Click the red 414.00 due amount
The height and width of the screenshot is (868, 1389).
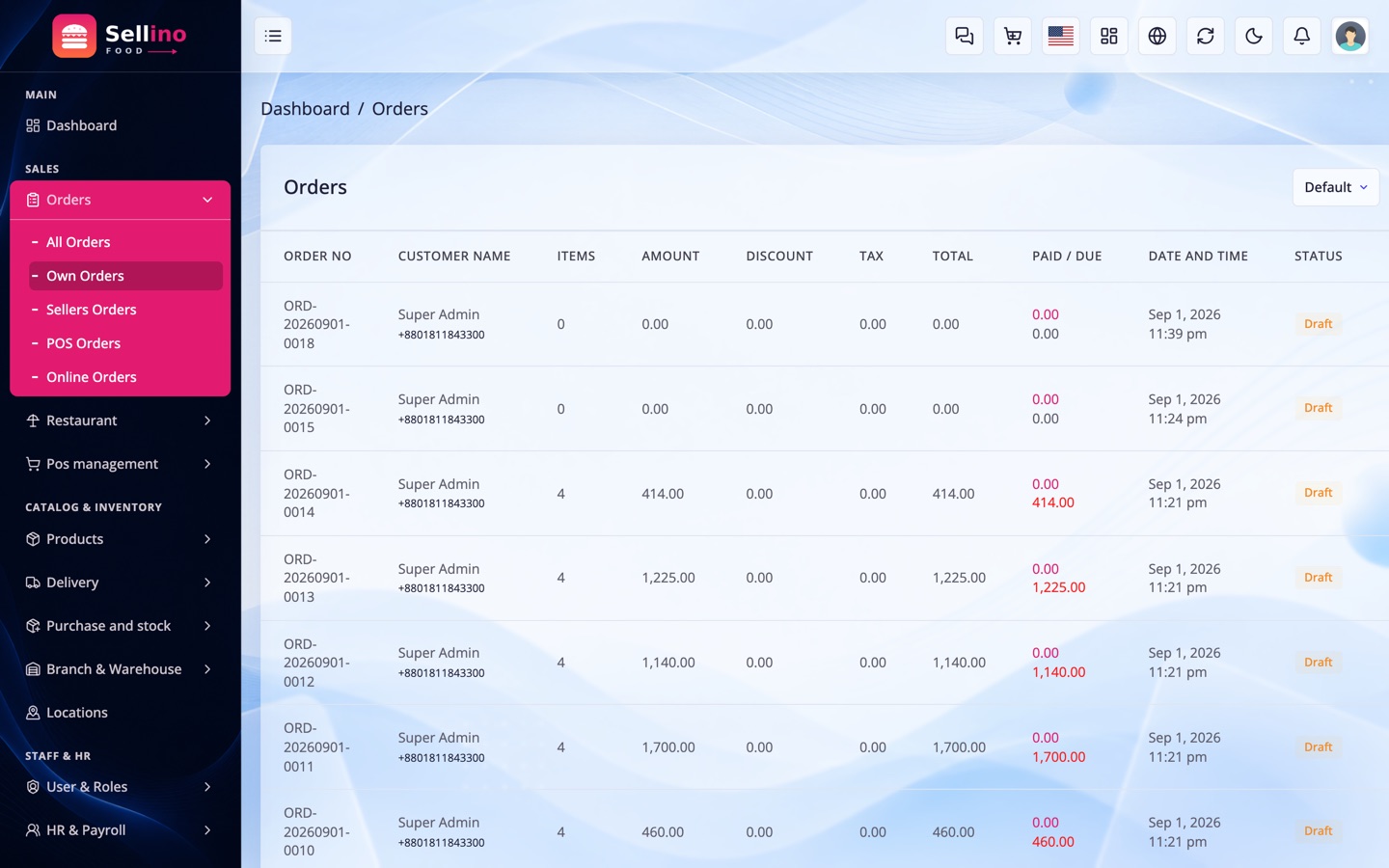point(1053,502)
